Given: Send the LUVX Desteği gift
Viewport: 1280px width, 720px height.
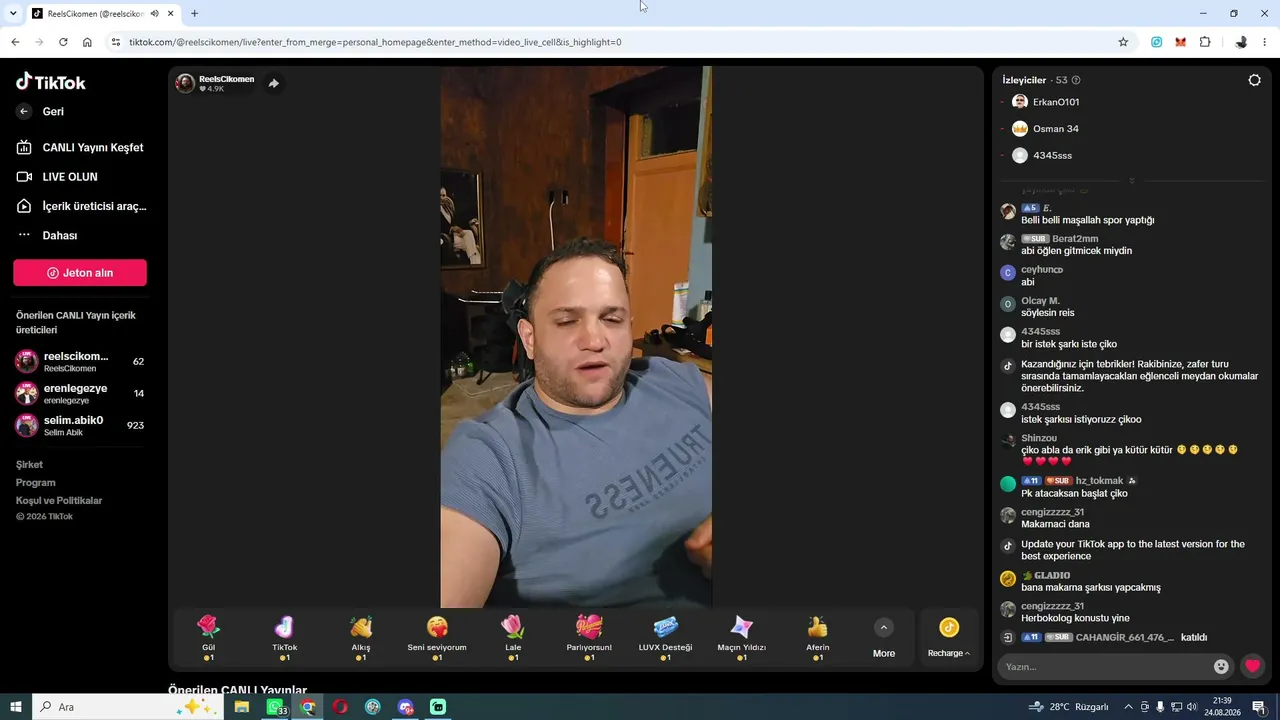Looking at the screenshot, I should click(x=665, y=638).
